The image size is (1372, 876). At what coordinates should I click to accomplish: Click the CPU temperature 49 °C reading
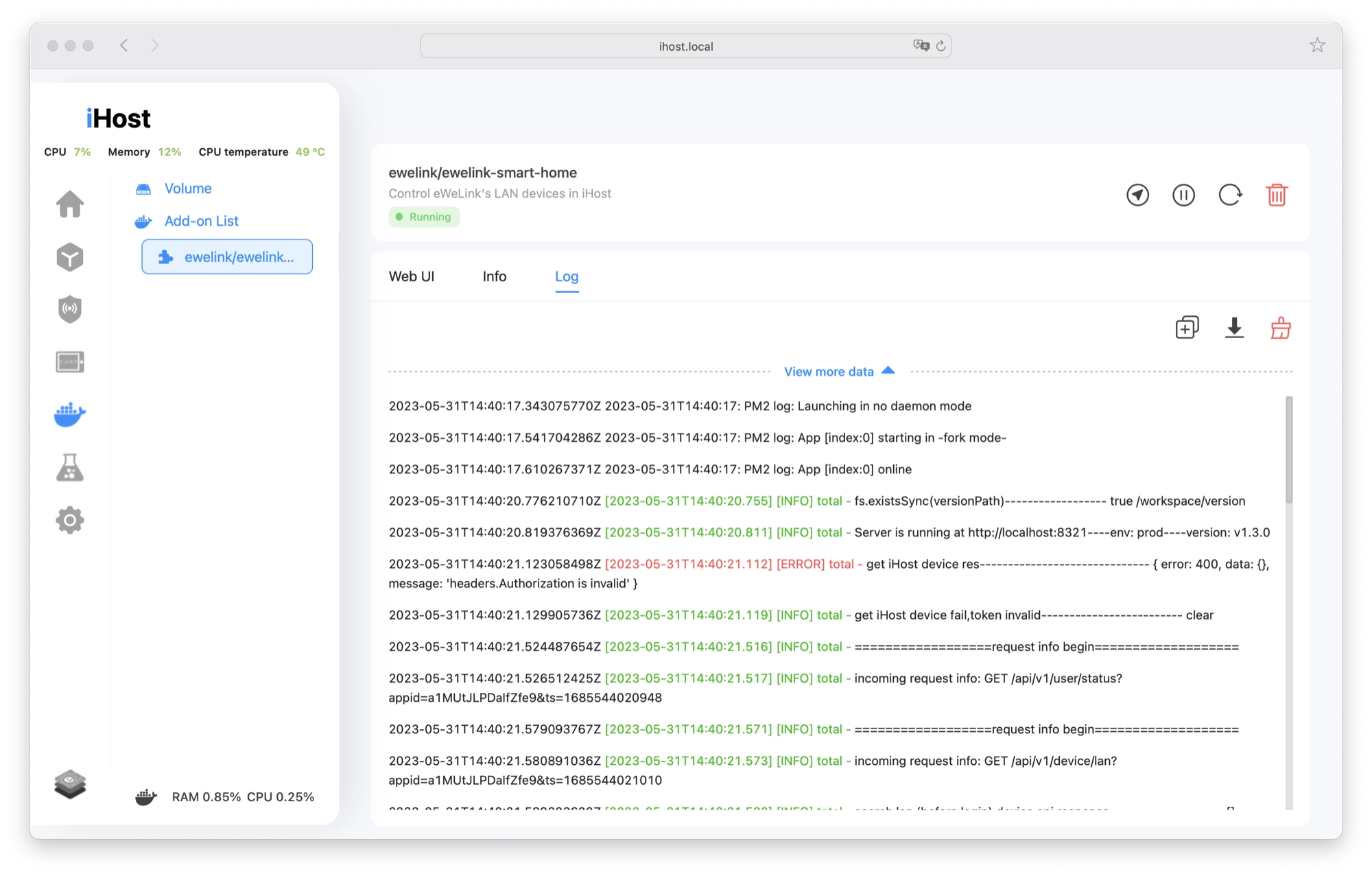pyautogui.click(x=261, y=152)
